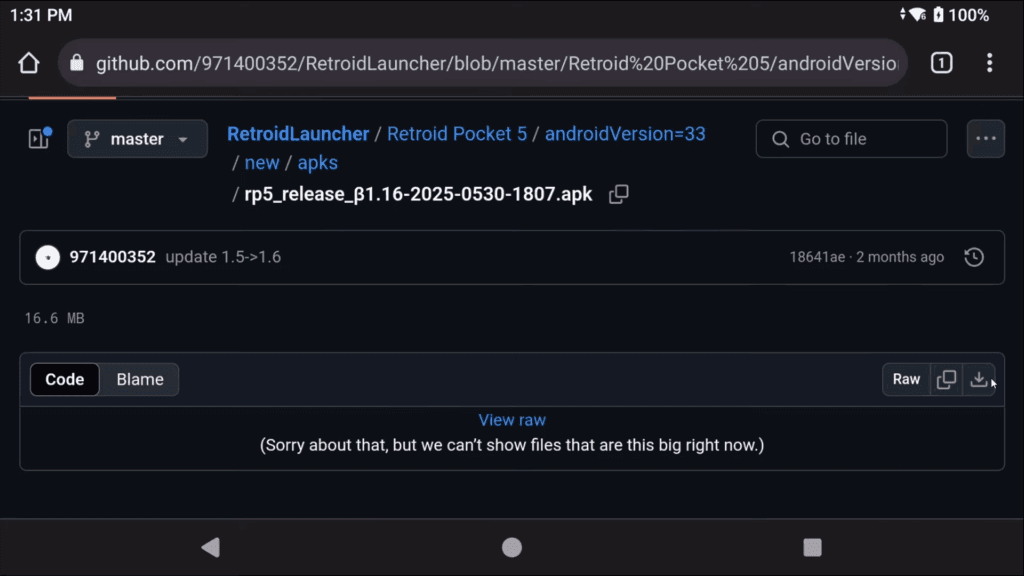
Task: Go to the androidVersion=33 folder
Action: click(x=625, y=134)
